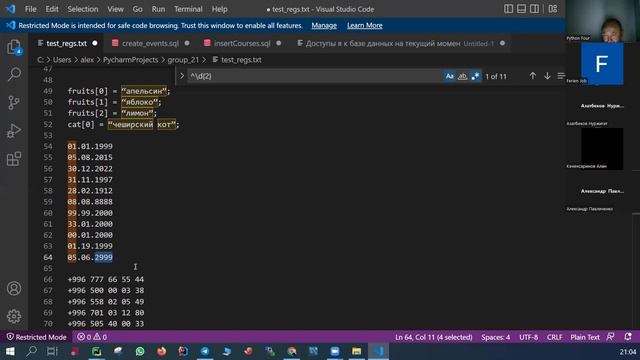Toggle panel layout icon
The height and width of the screenshot is (360, 640).
pyautogui.click(x=521, y=9)
